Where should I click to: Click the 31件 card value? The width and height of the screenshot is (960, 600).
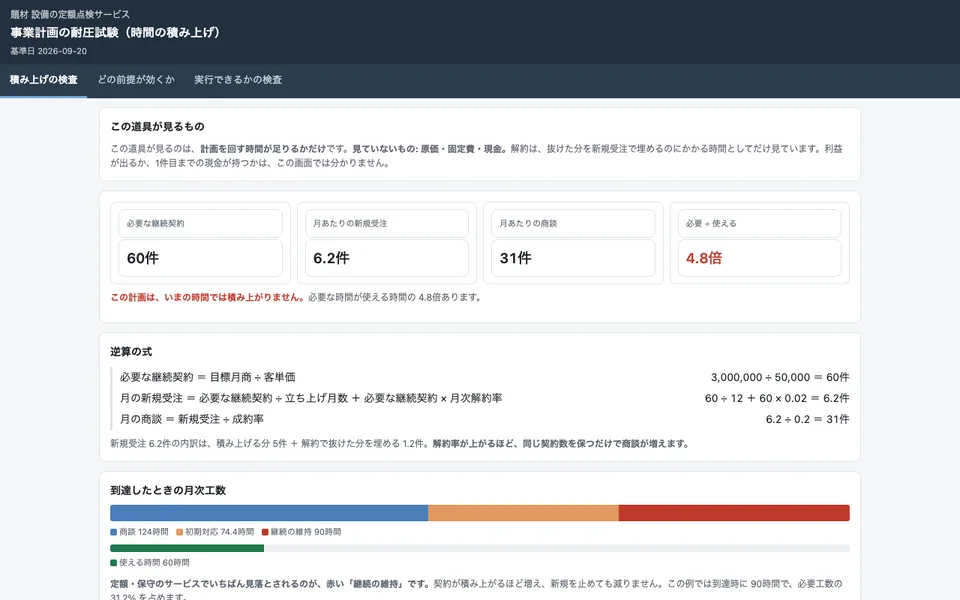point(516,258)
